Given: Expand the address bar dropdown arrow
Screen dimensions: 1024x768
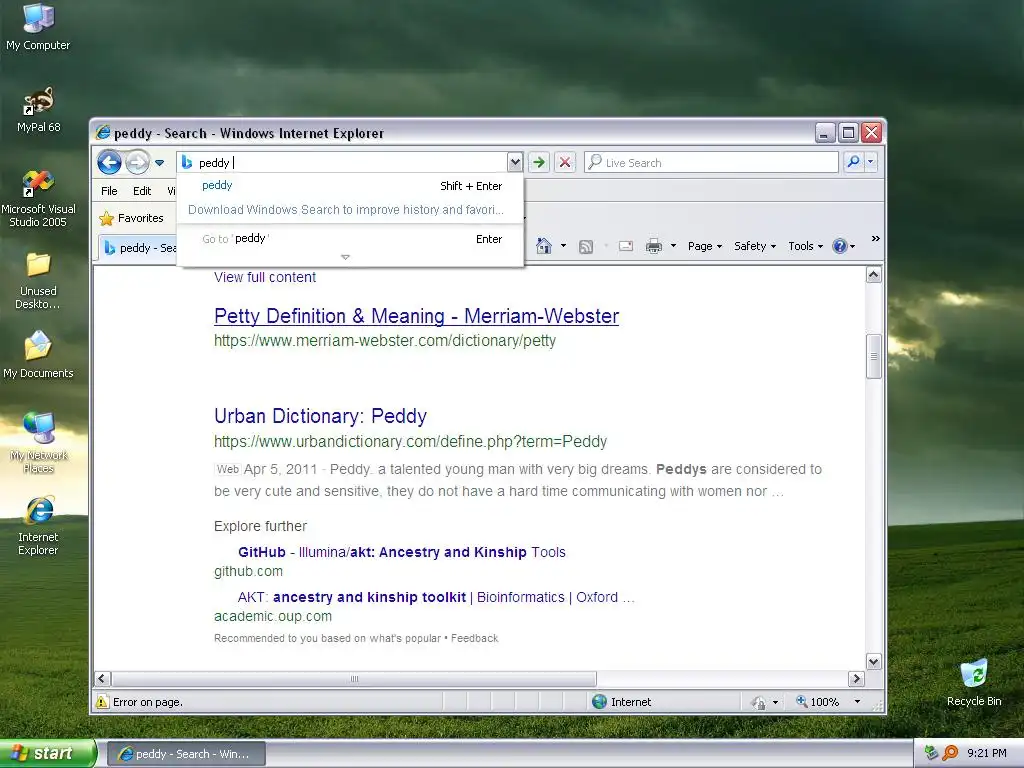Looking at the screenshot, I should click(515, 163).
